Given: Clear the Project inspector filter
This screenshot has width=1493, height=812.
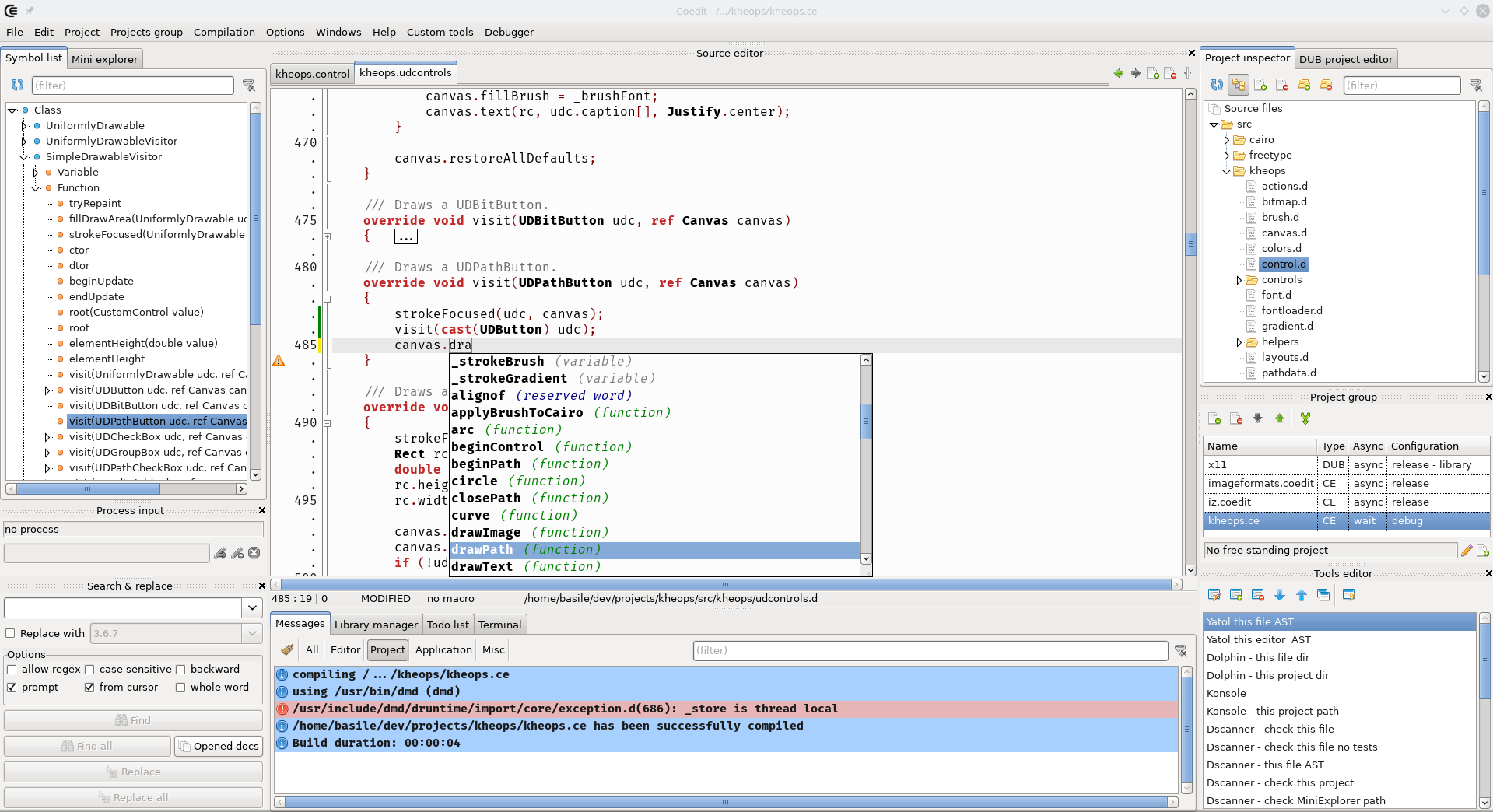Looking at the screenshot, I should (x=1476, y=86).
